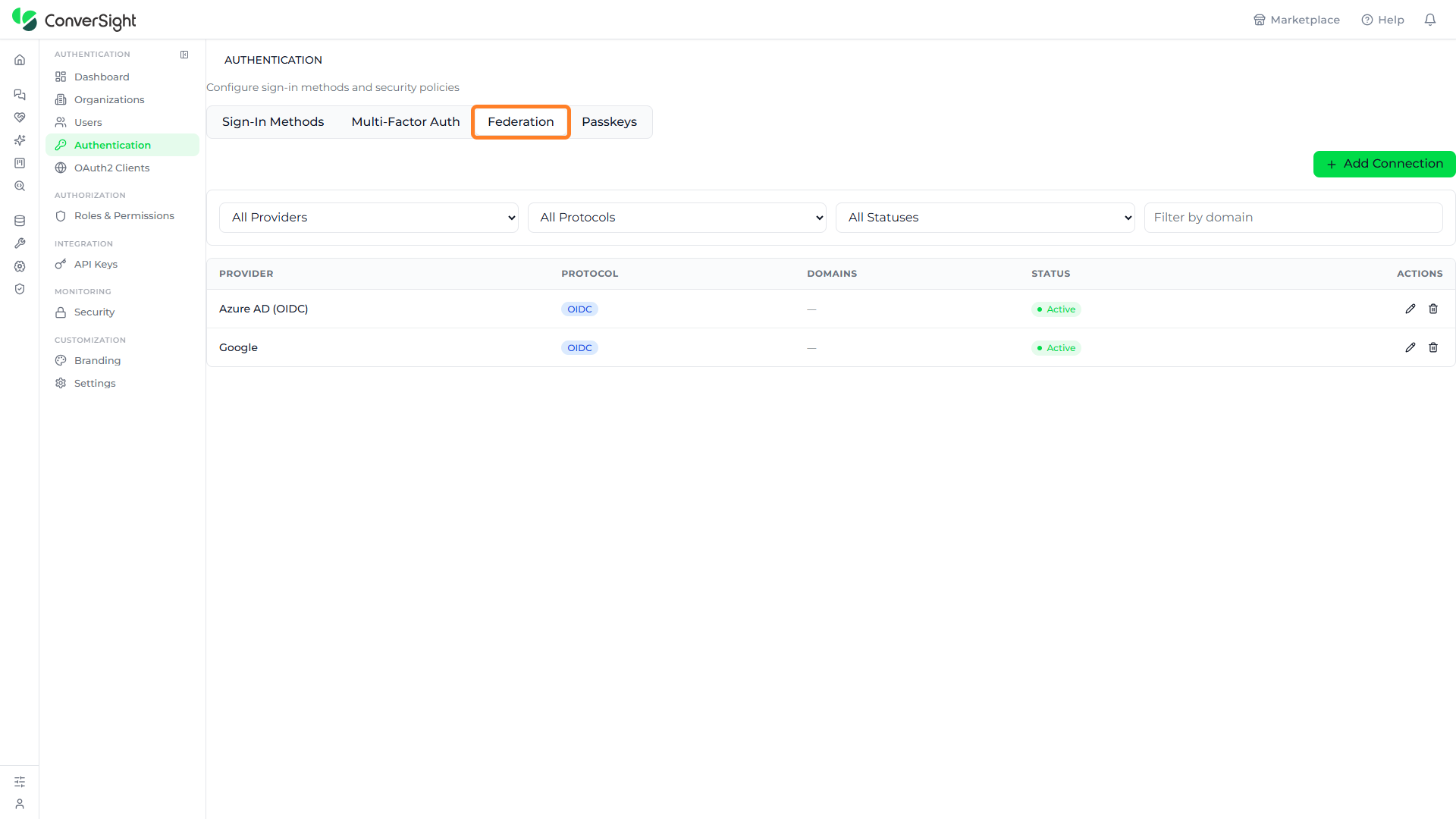Open the Help link
This screenshot has width=1456, height=819.
click(1383, 20)
